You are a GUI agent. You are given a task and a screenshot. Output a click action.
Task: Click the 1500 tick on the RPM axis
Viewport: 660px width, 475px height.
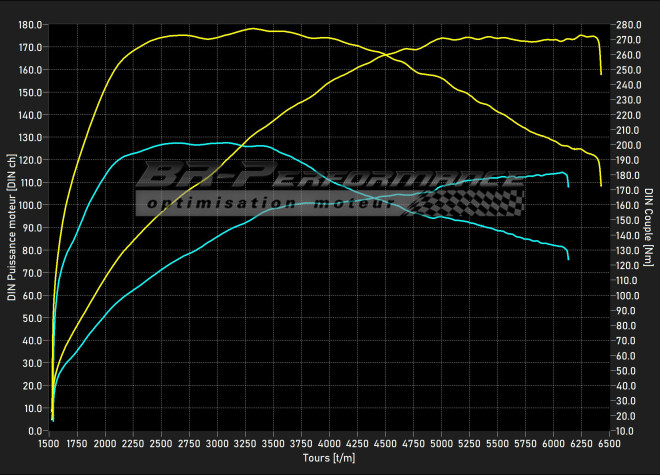49,442
